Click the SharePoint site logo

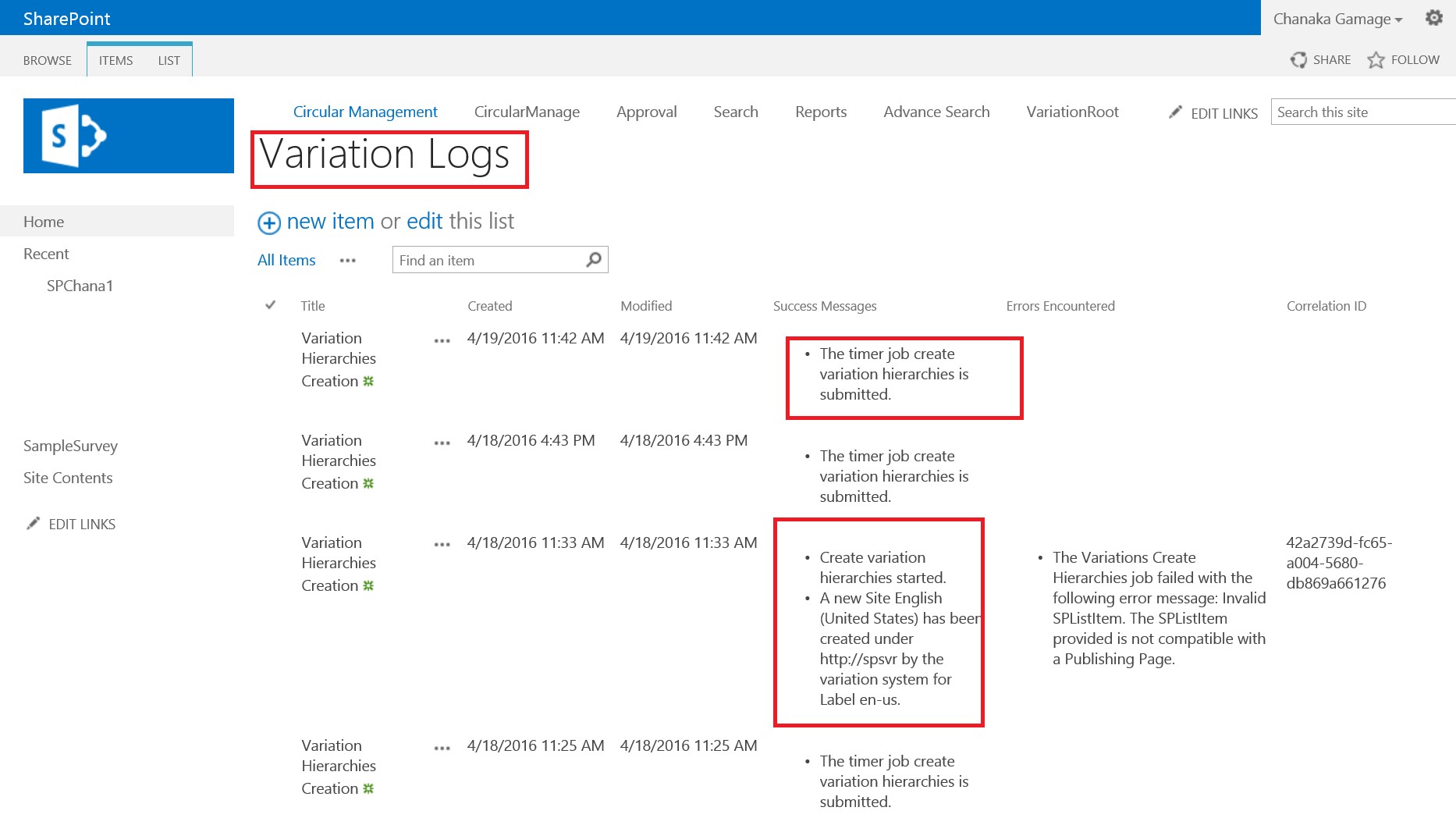129,136
